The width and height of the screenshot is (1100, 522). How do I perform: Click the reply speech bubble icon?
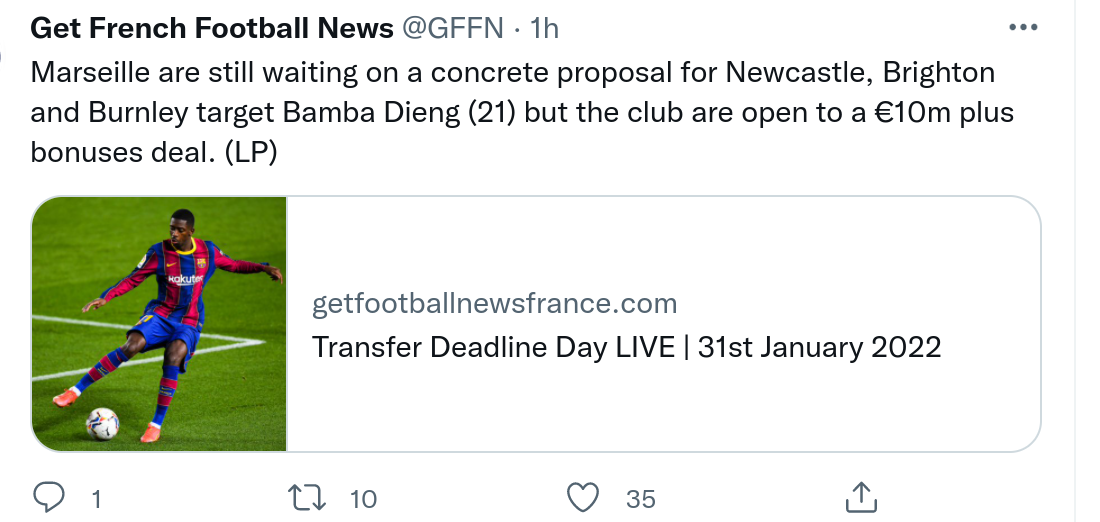tap(48, 497)
